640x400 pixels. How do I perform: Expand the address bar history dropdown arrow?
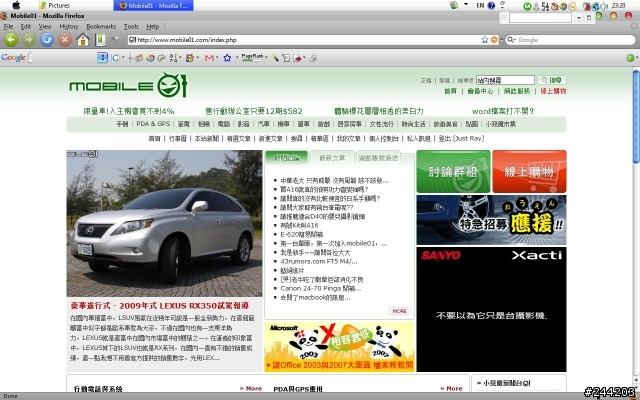click(x=502, y=40)
